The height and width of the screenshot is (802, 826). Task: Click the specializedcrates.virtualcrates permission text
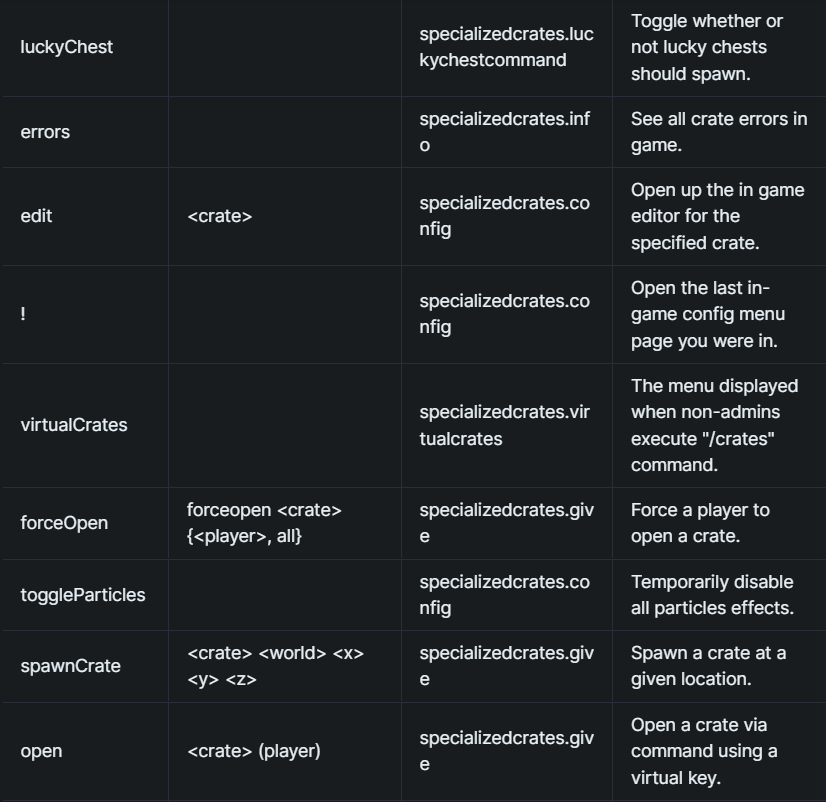pos(506,424)
